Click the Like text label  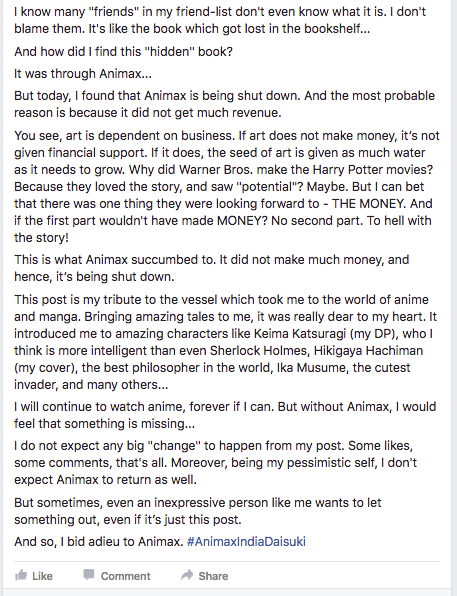click(x=42, y=576)
